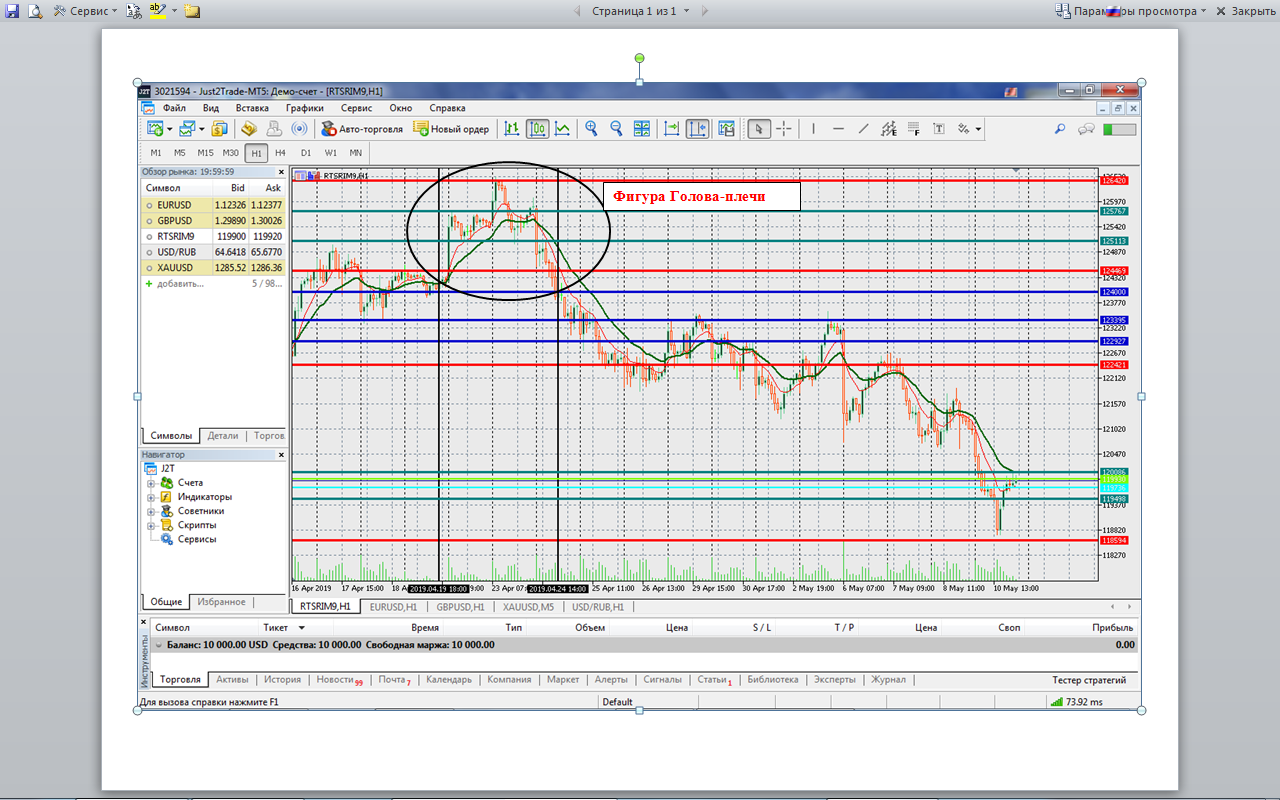The image size is (1280, 800).
Task: Toggle chart auto-scroll to latest bar
Action: point(671,129)
